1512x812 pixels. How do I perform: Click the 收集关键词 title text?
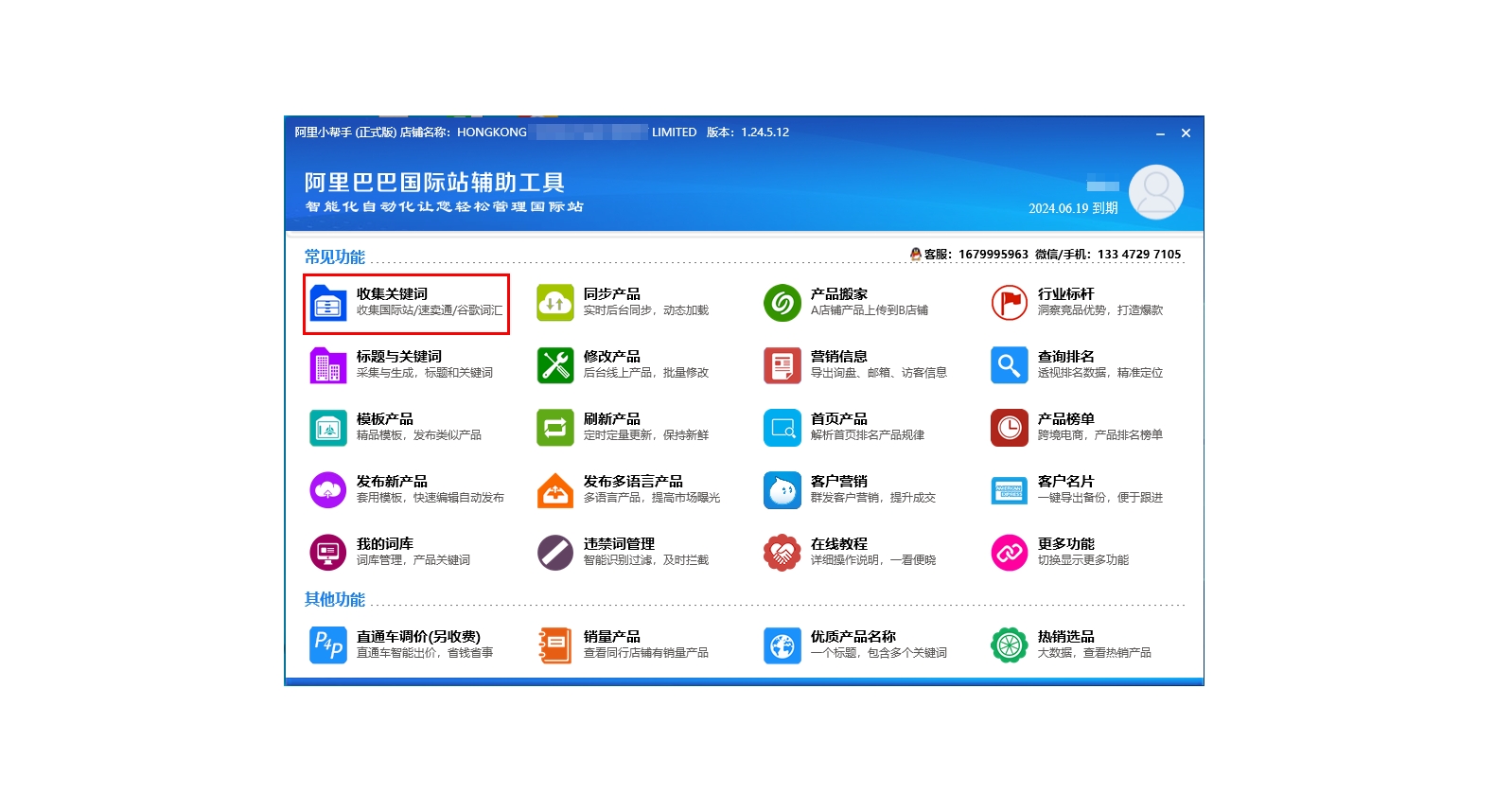pyautogui.click(x=392, y=294)
